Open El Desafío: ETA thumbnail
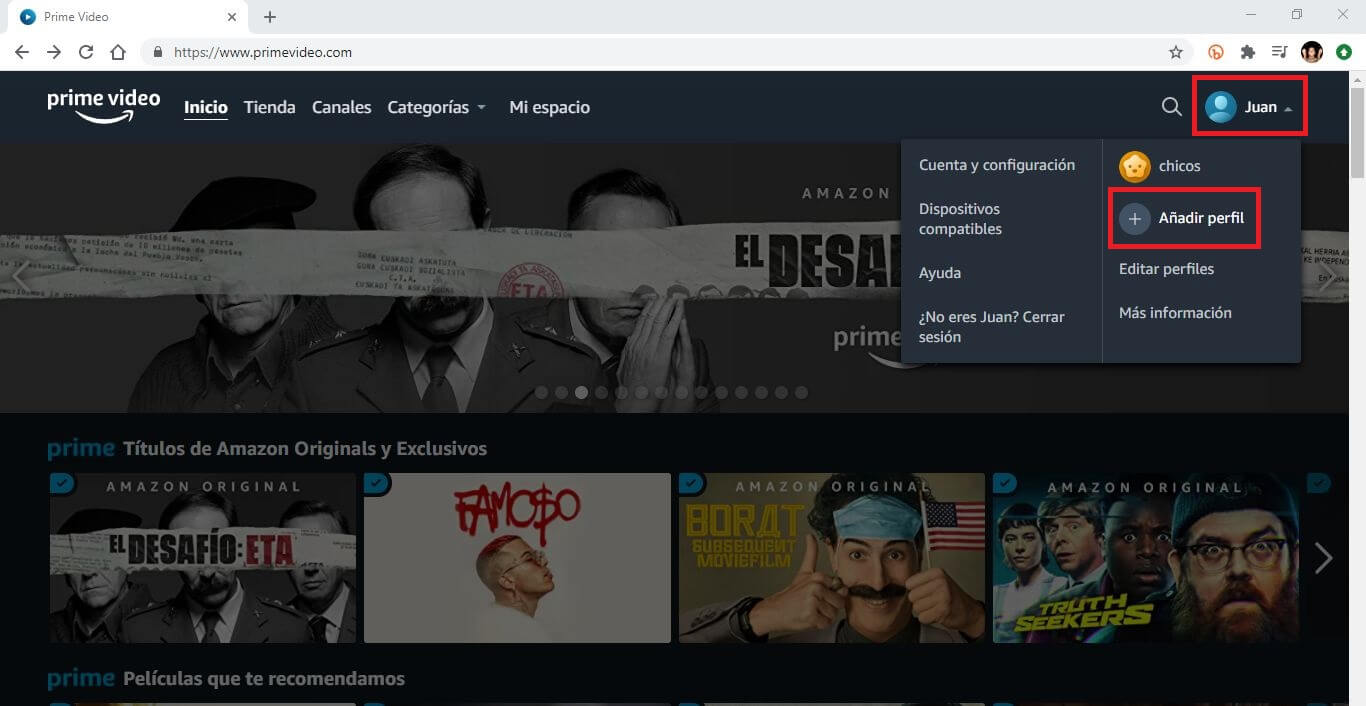The height and width of the screenshot is (706, 1366). click(x=203, y=558)
